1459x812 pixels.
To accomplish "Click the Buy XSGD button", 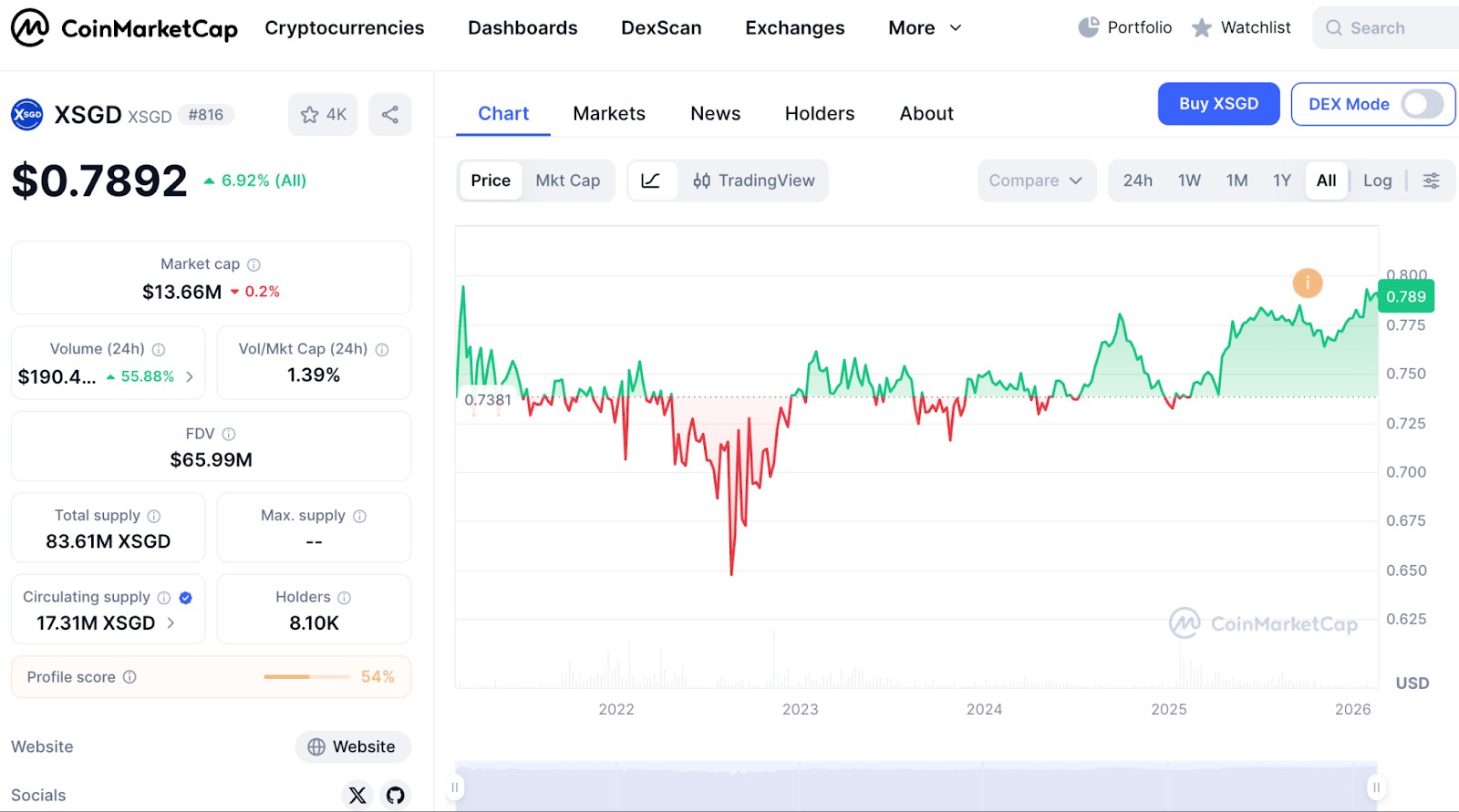I will [1219, 104].
